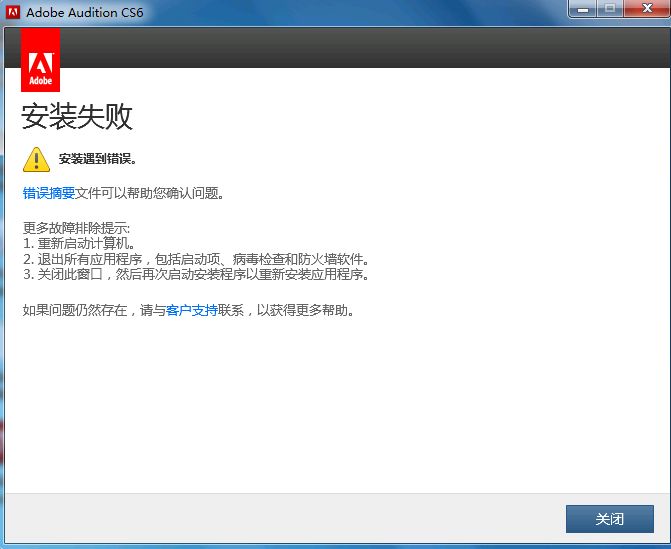Click the Adobe Audition title bar icon

coord(12,12)
